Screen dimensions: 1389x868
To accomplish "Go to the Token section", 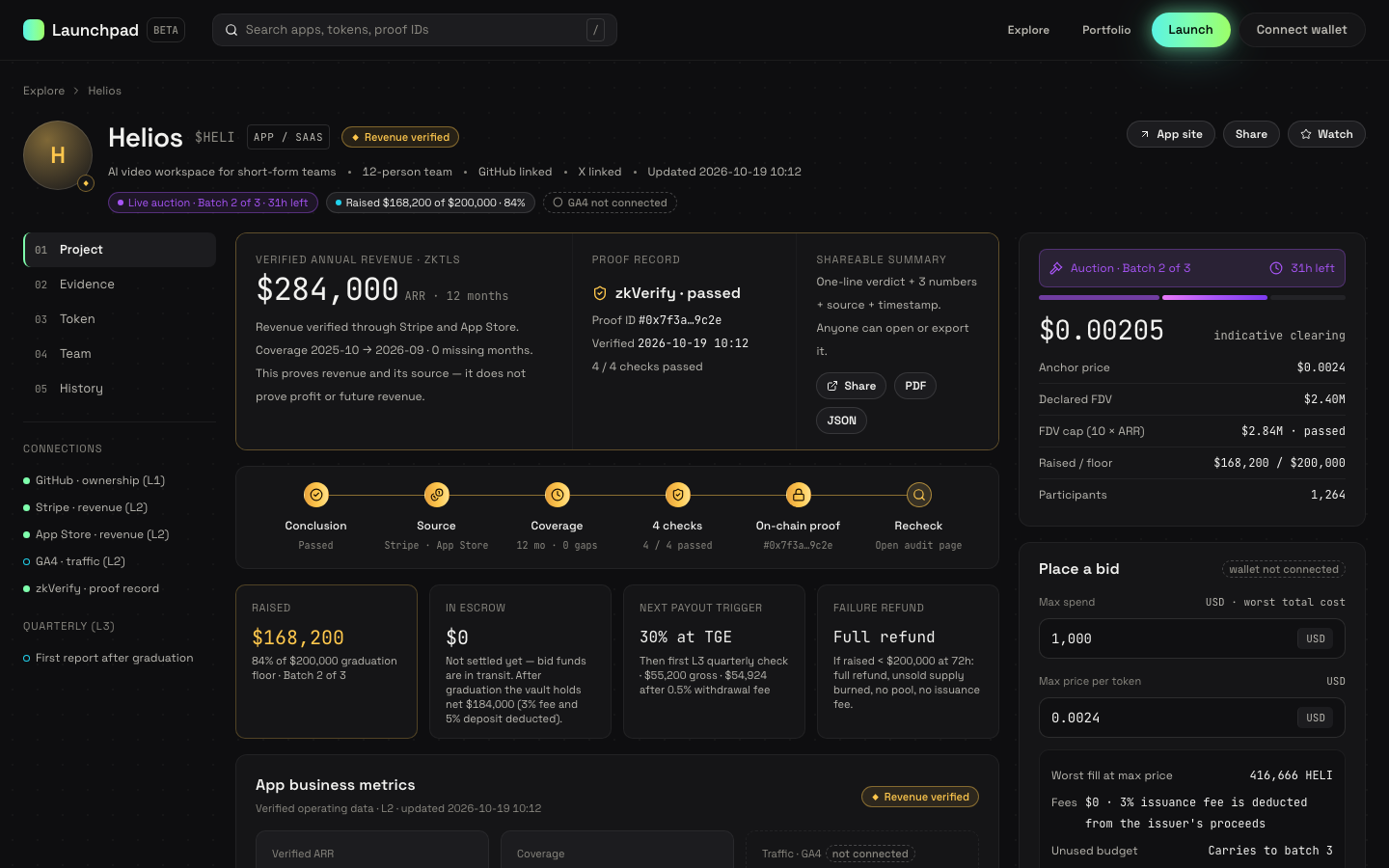I will tap(120, 319).
